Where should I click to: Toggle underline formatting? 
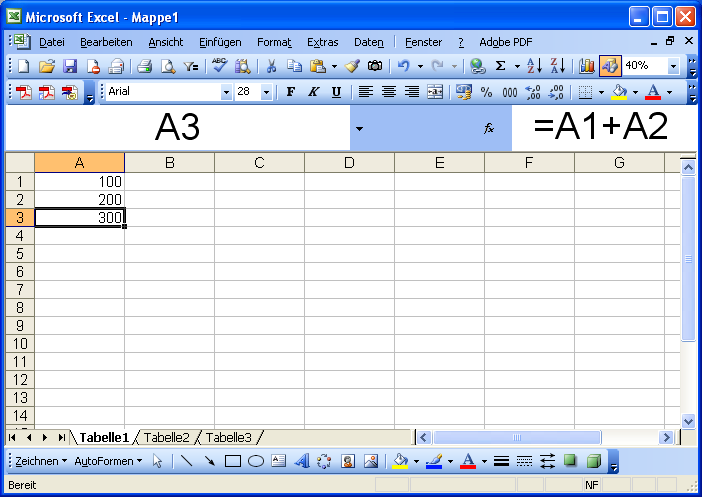pos(336,92)
